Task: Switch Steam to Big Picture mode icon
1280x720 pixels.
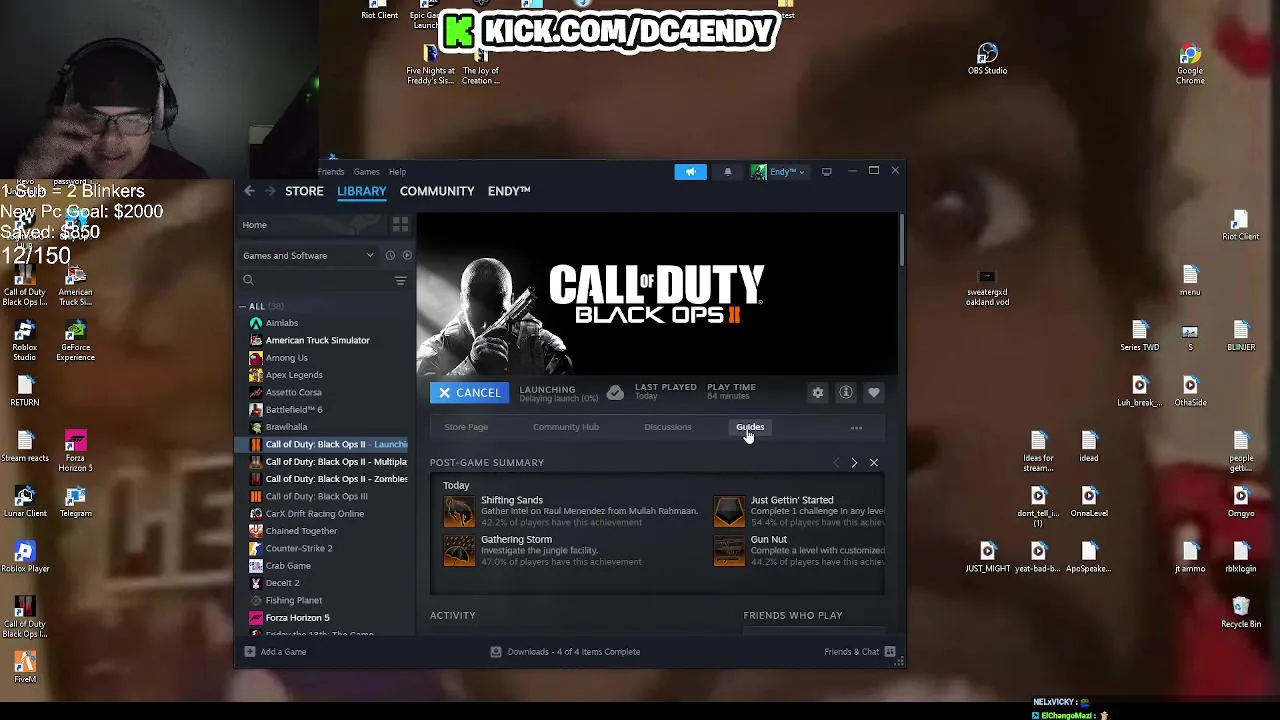Action: point(826,172)
